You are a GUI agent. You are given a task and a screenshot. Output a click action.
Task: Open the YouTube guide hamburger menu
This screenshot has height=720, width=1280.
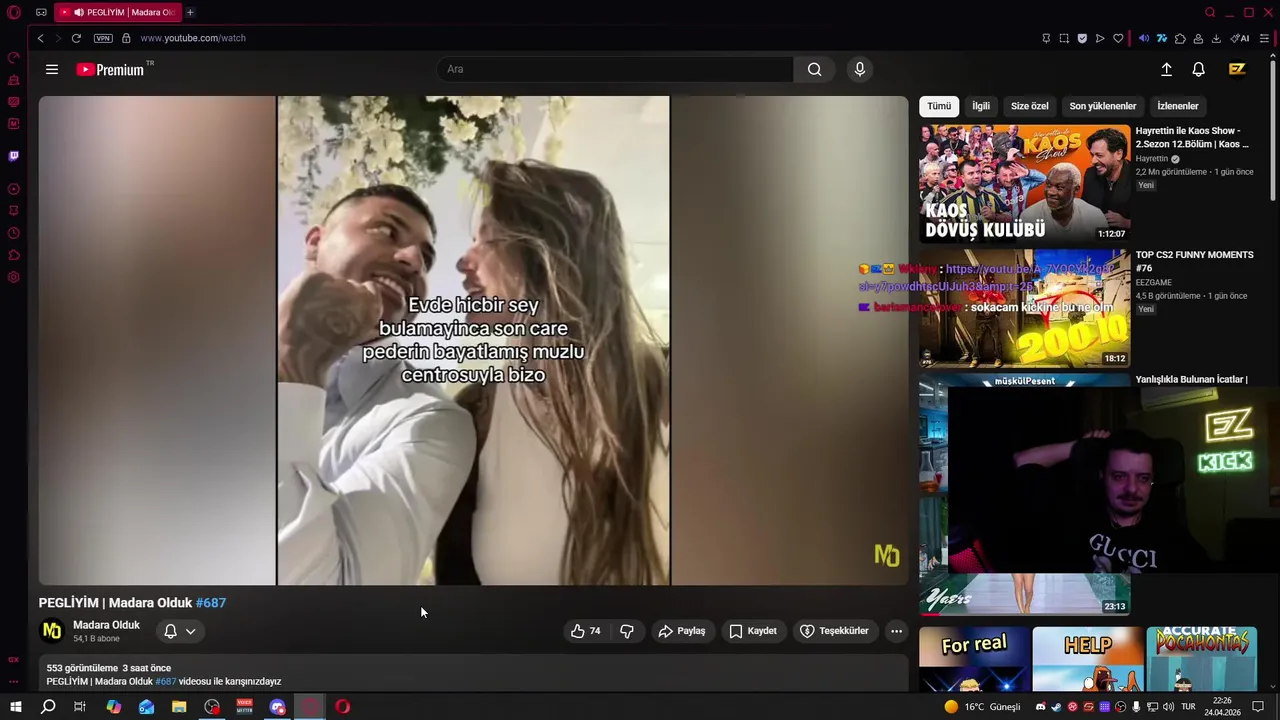tap(52, 69)
